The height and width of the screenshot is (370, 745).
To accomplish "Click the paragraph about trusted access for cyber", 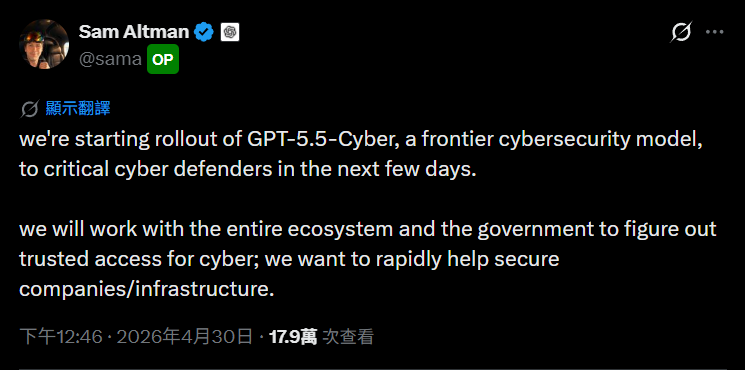I will coord(368,259).
